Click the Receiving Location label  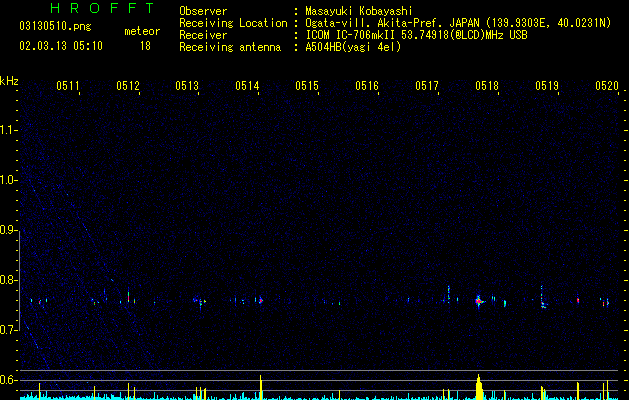click(233, 23)
